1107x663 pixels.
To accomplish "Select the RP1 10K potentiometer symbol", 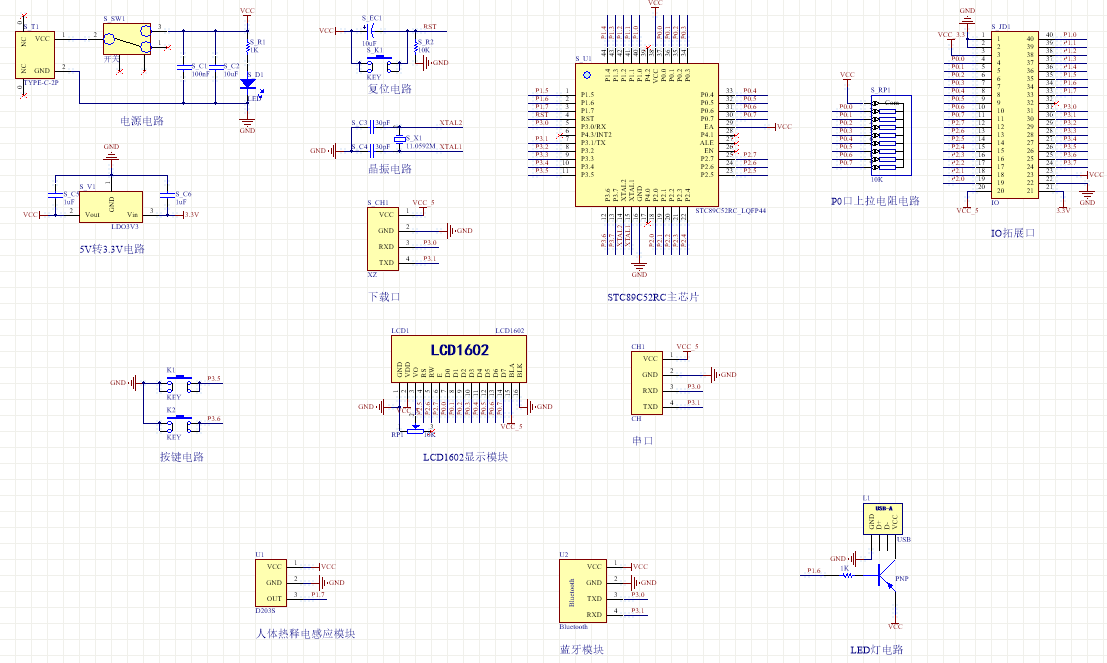I will (x=415, y=428).
